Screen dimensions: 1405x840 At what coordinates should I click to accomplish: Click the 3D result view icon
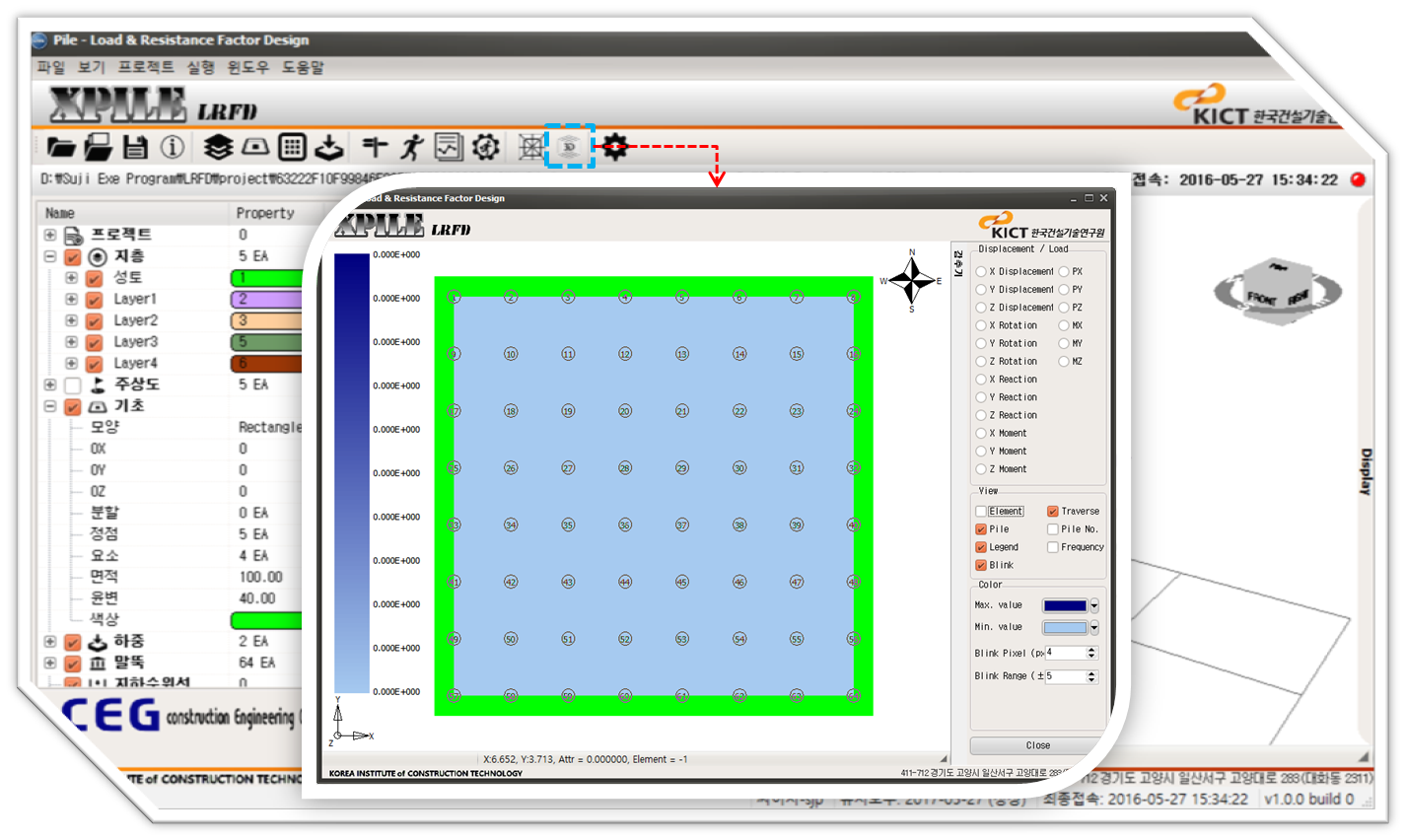pos(569,148)
